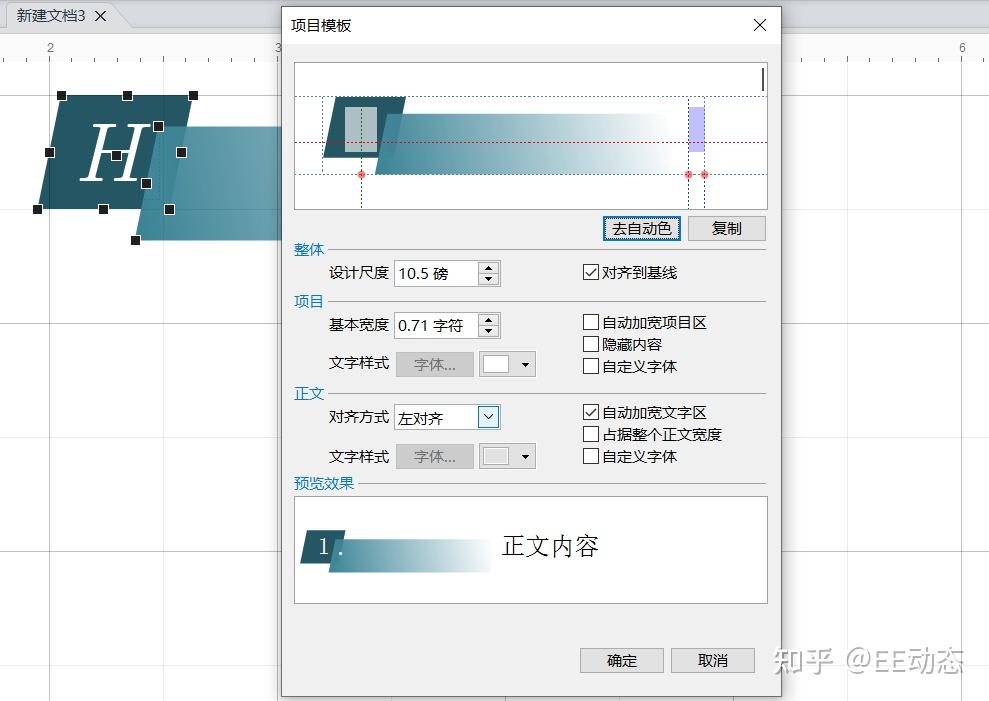This screenshot has height=701, width=989.
Task: Click the 复制 button
Action: [727, 228]
